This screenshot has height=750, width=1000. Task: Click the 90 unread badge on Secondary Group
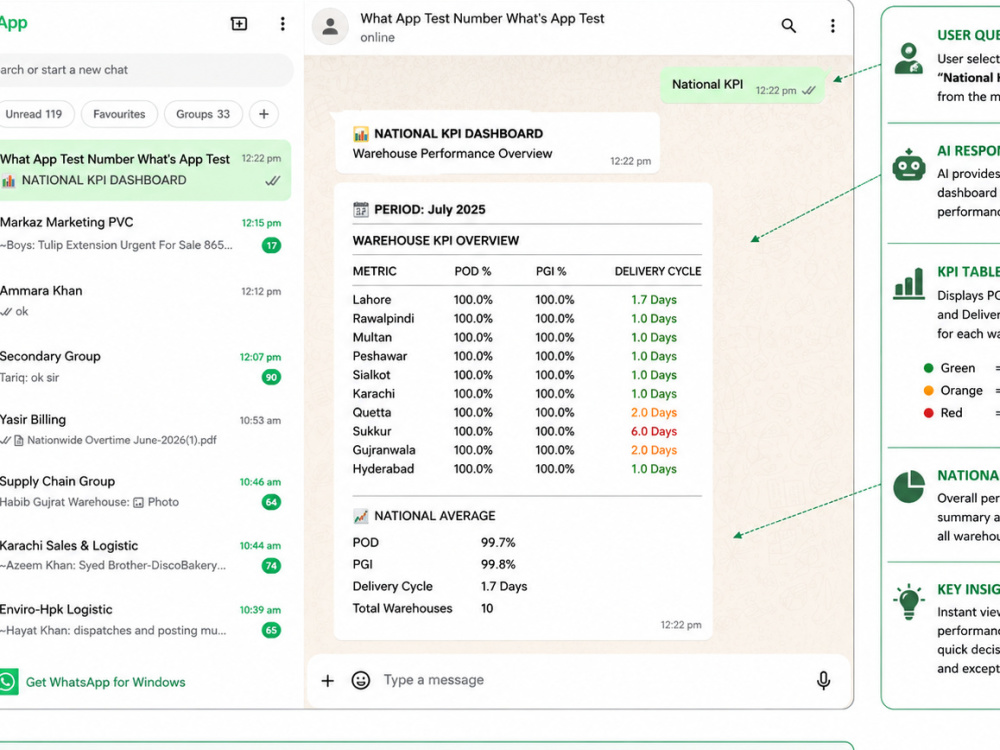[272, 378]
